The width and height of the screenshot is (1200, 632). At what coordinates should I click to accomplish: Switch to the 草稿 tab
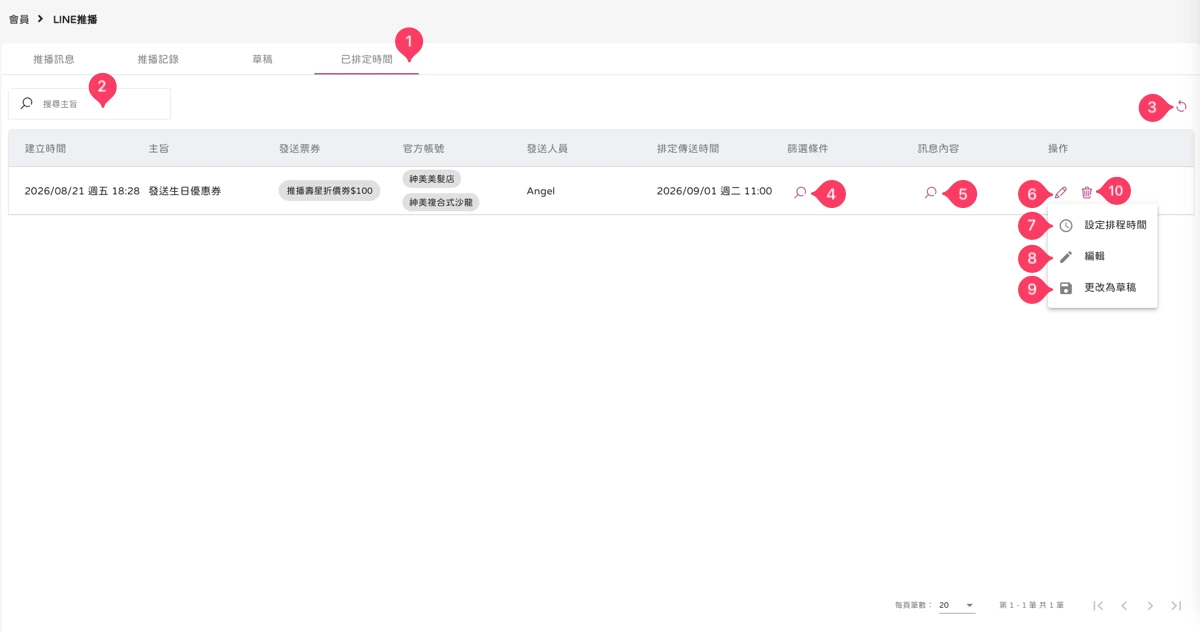pos(262,59)
